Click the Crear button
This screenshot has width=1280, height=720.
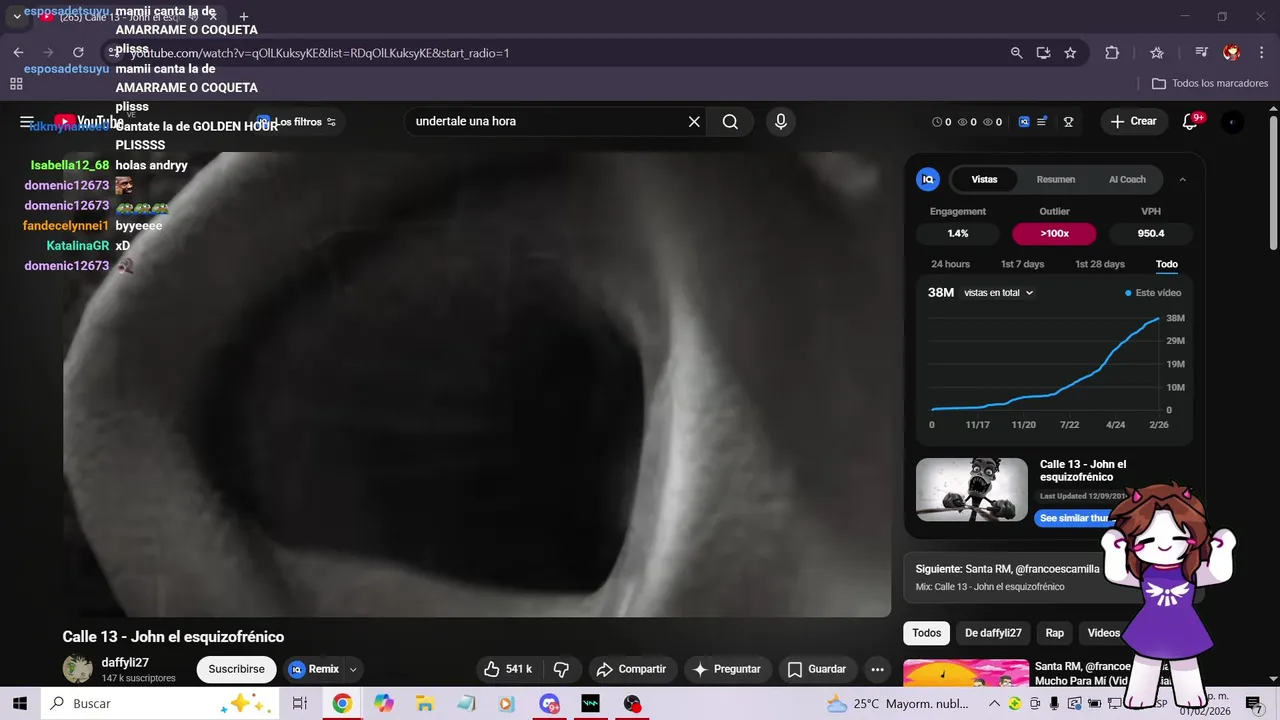pos(1133,122)
